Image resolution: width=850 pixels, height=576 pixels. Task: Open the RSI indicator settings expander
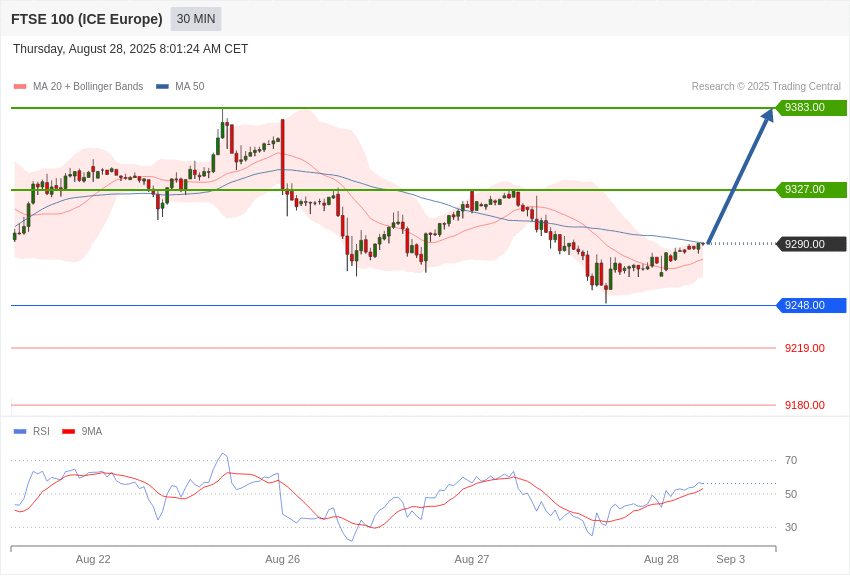coord(40,431)
